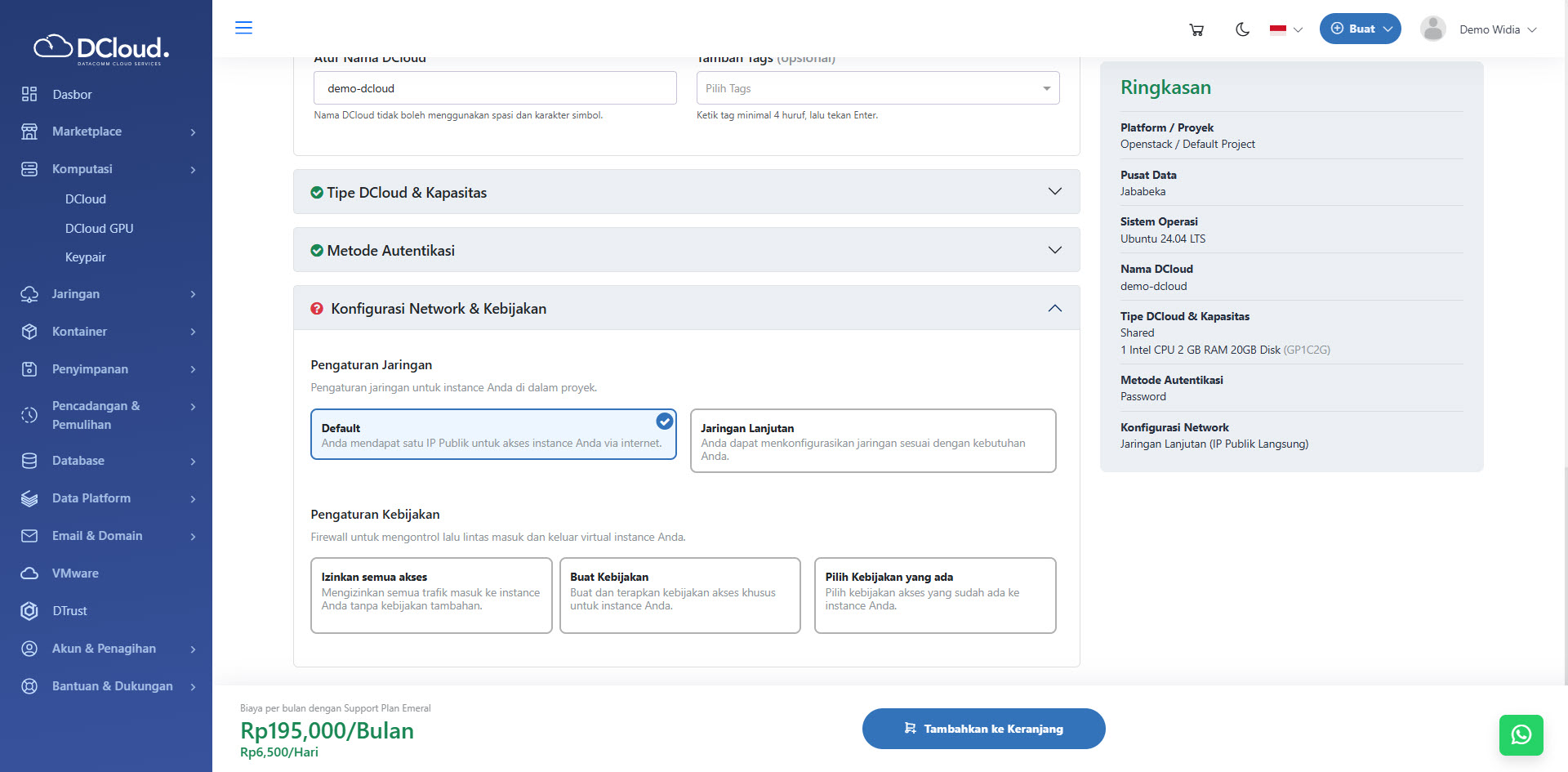1568x772 pixels.
Task: Select Jaringan Lanjutan network option
Action: click(872, 441)
